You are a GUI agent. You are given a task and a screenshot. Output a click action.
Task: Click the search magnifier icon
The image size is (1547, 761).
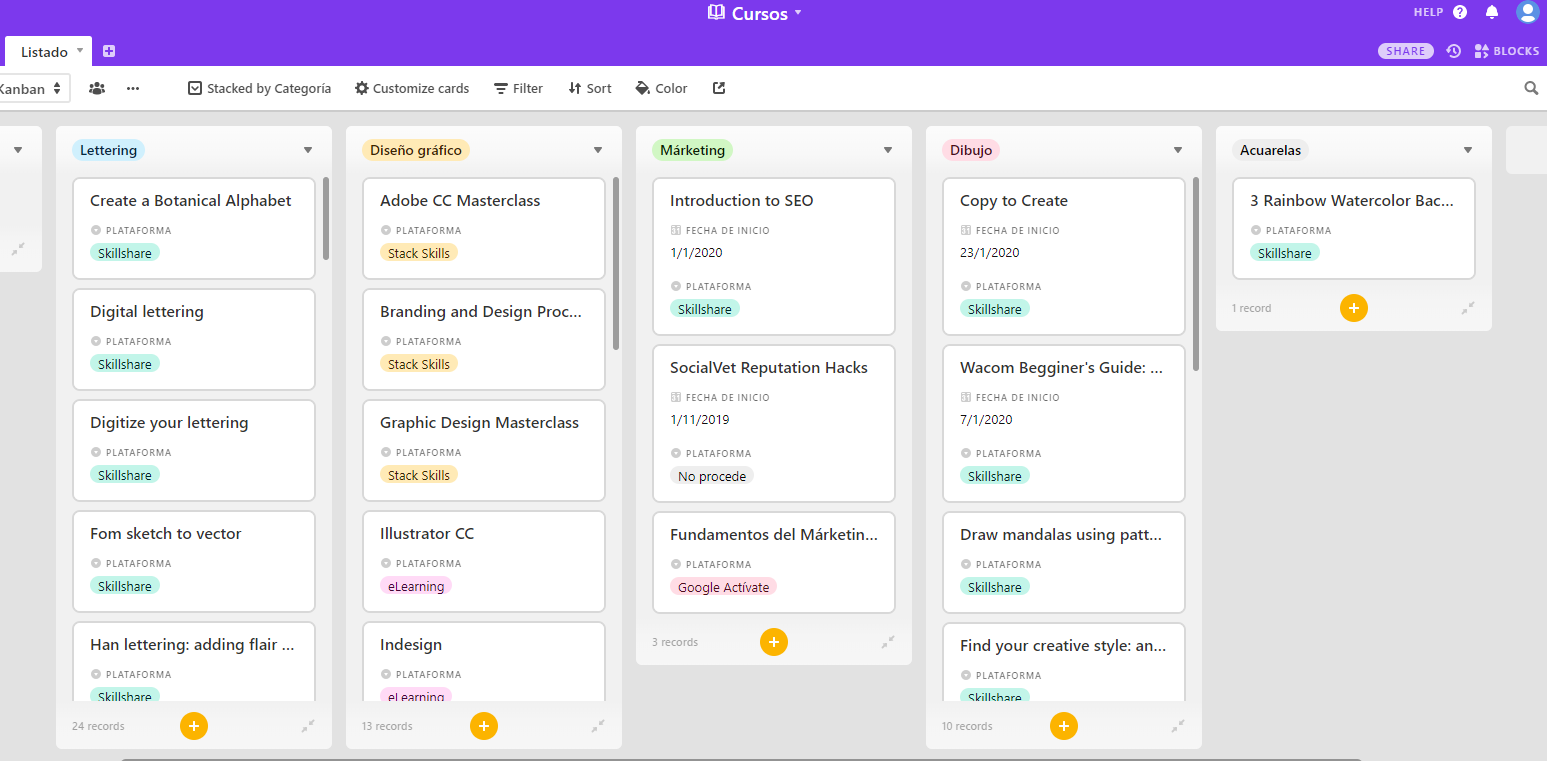(1531, 88)
